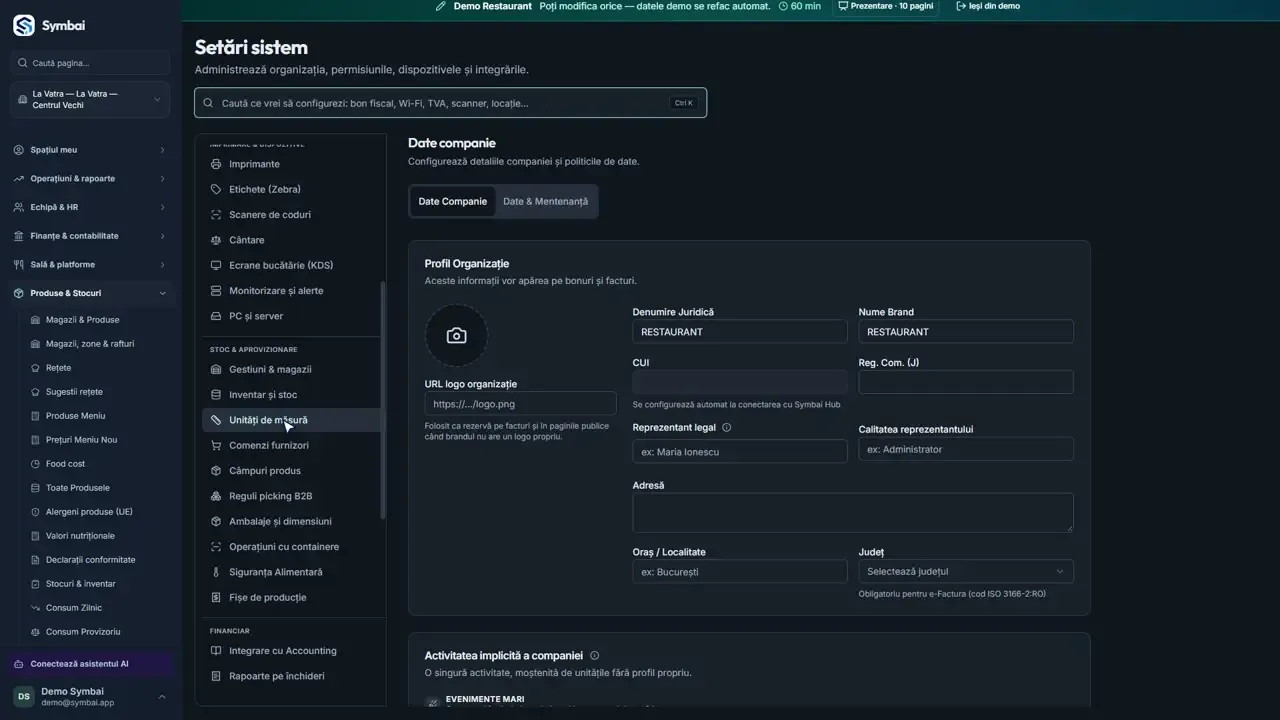The image size is (1280, 720).
Task: Click the URL logo organizație field
Action: (521, 404)
